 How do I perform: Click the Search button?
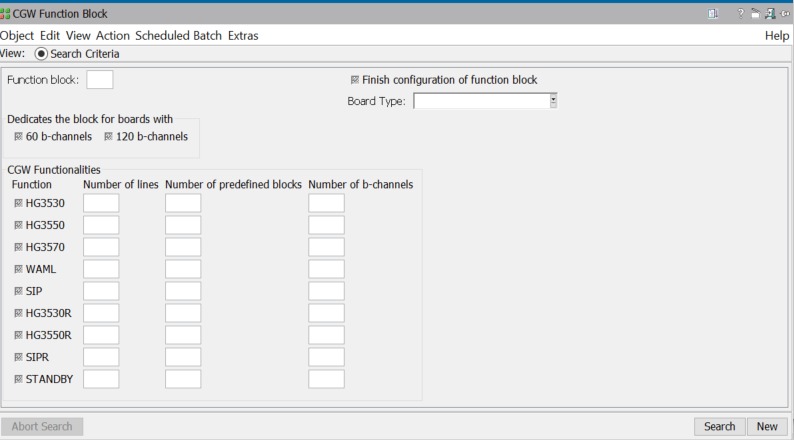pos(720,426)
